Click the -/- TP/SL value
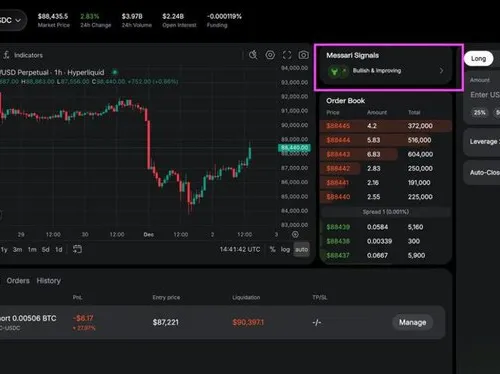This screenshot has height=374, width=500. (x=317, y=322)
